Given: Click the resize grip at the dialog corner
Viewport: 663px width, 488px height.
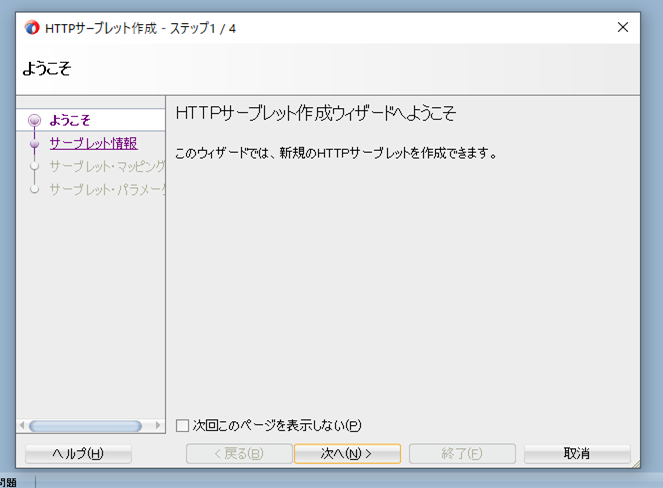Looking at the screenshot, I should point(635,463).
